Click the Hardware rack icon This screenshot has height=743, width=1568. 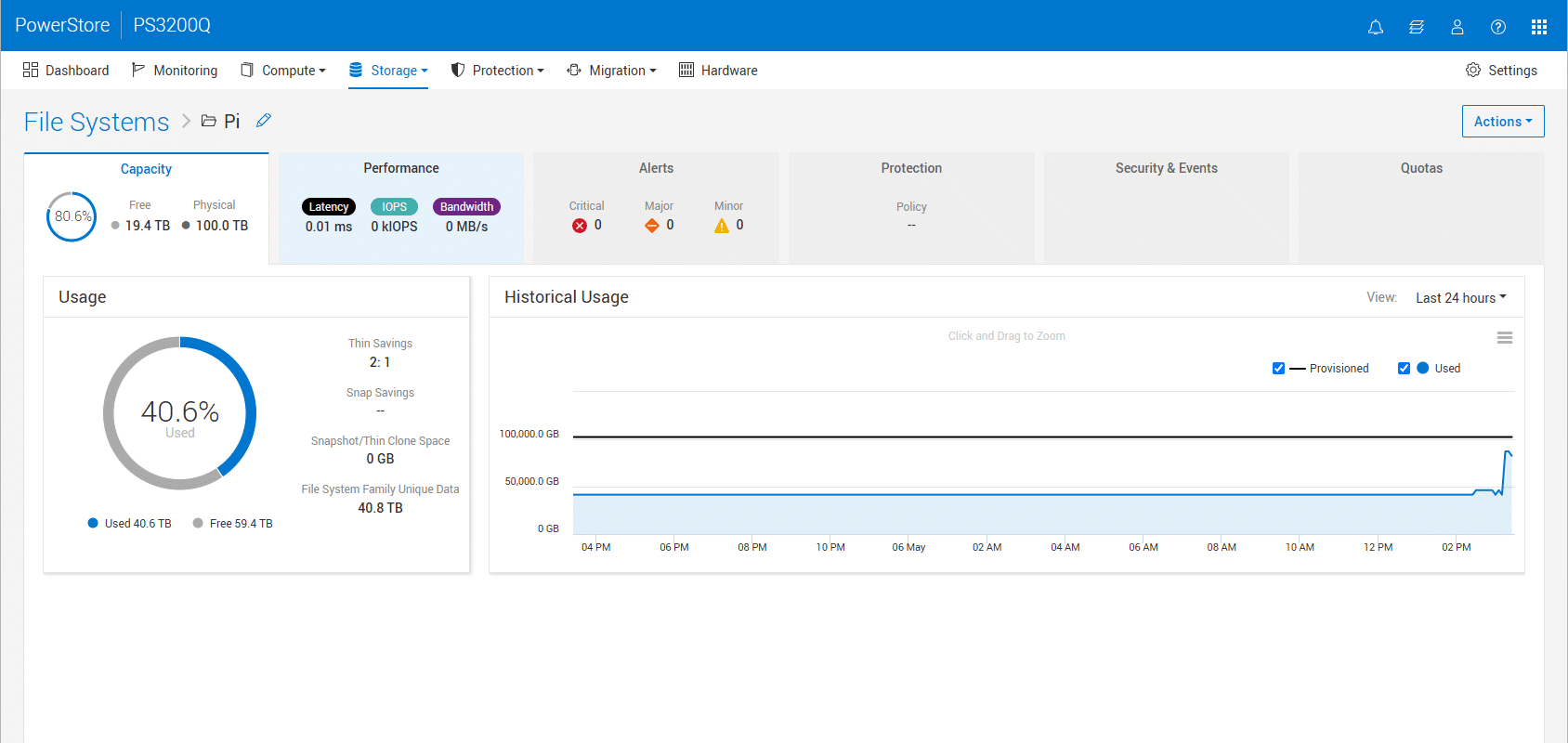click(686, 70)
